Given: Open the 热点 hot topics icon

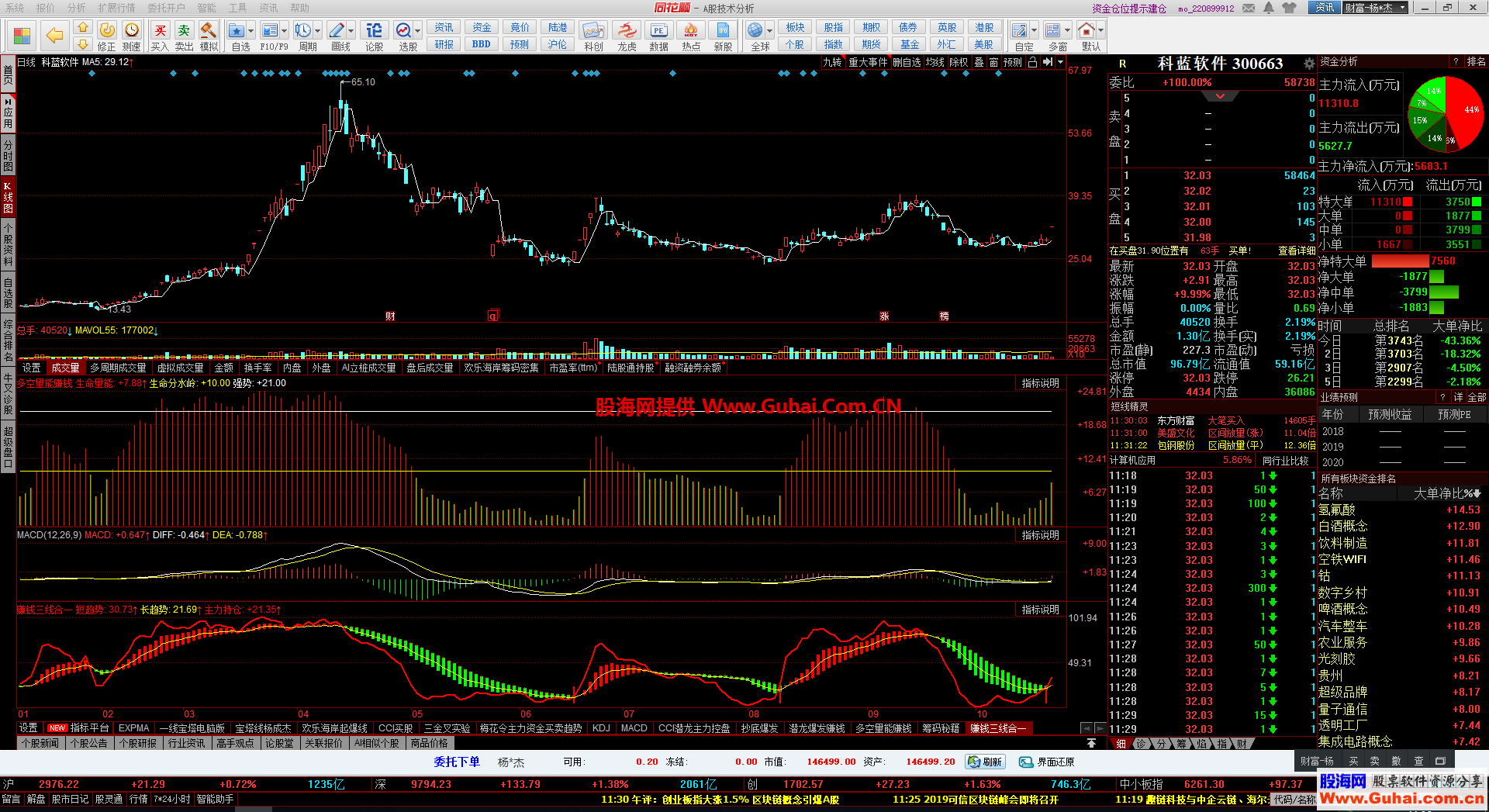Looking at the screenshot, I should tap(691, 36).
